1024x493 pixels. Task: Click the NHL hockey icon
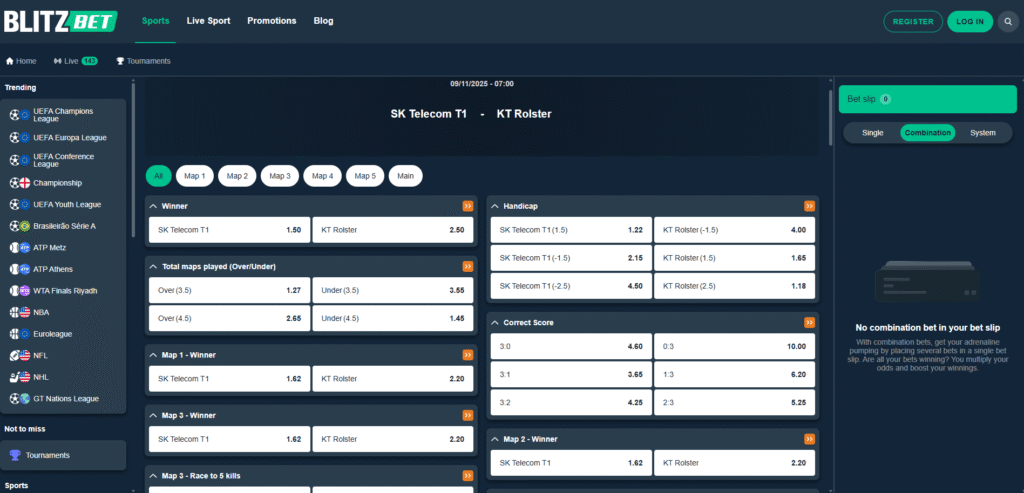(x=14, y=377)
